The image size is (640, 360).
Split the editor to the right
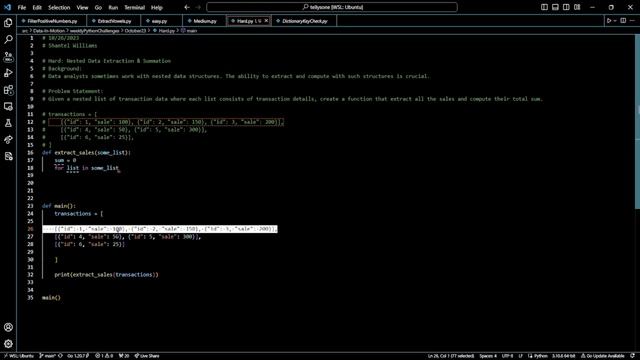point(623,20)
